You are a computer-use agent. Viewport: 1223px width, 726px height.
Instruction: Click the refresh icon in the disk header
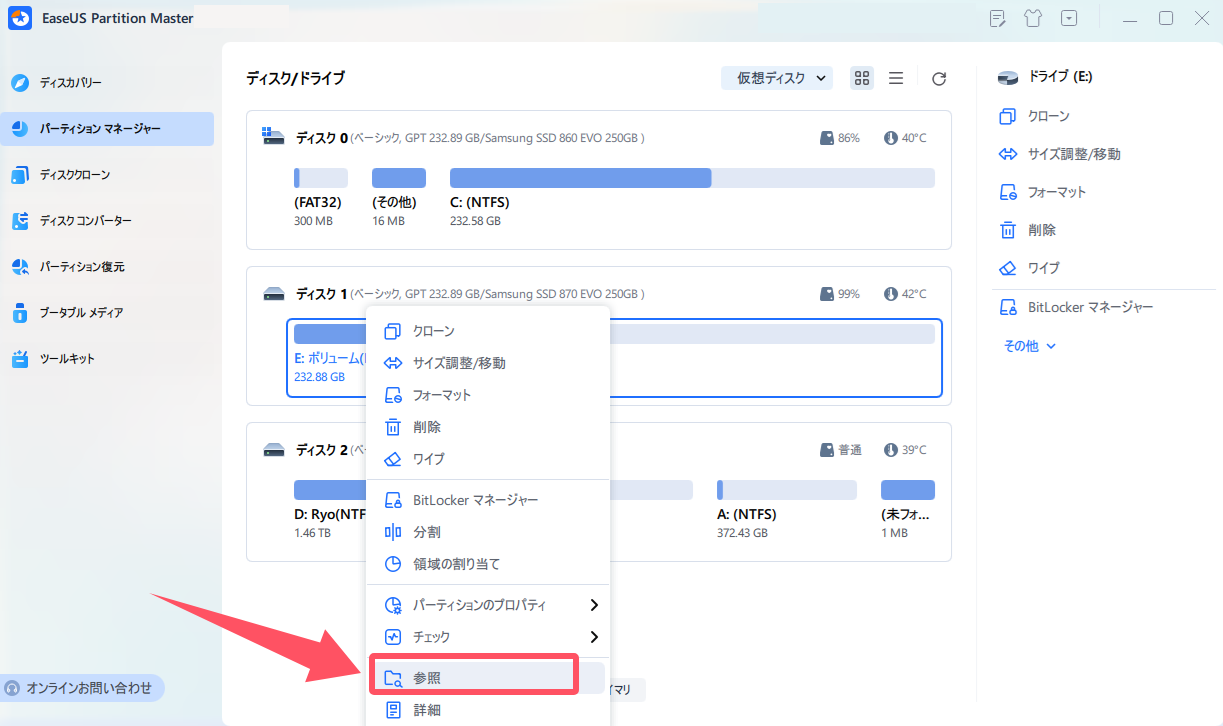(938, 78)
